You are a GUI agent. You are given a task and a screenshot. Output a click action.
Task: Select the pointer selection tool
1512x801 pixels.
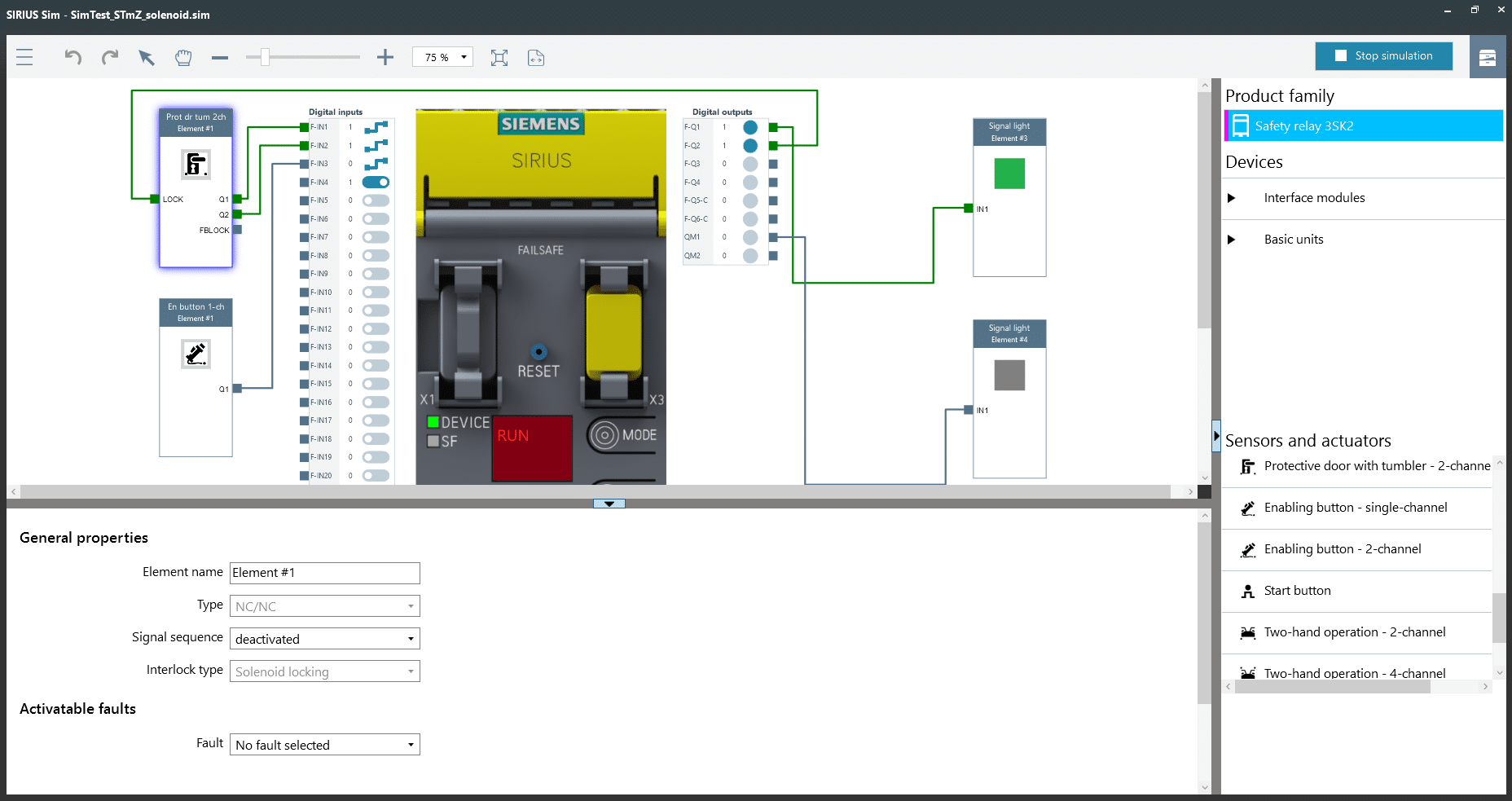[x=147, y=57]
